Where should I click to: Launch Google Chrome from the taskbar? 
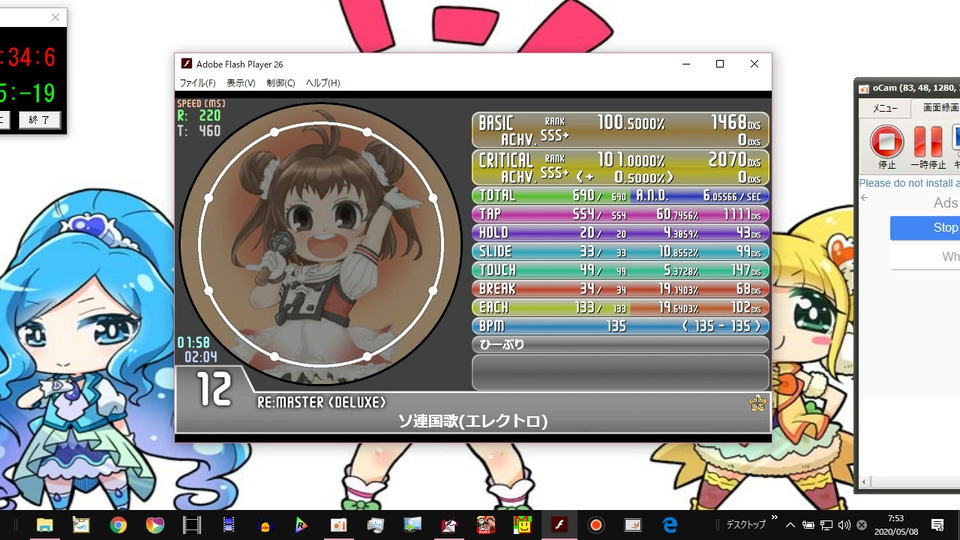(118, 525)
